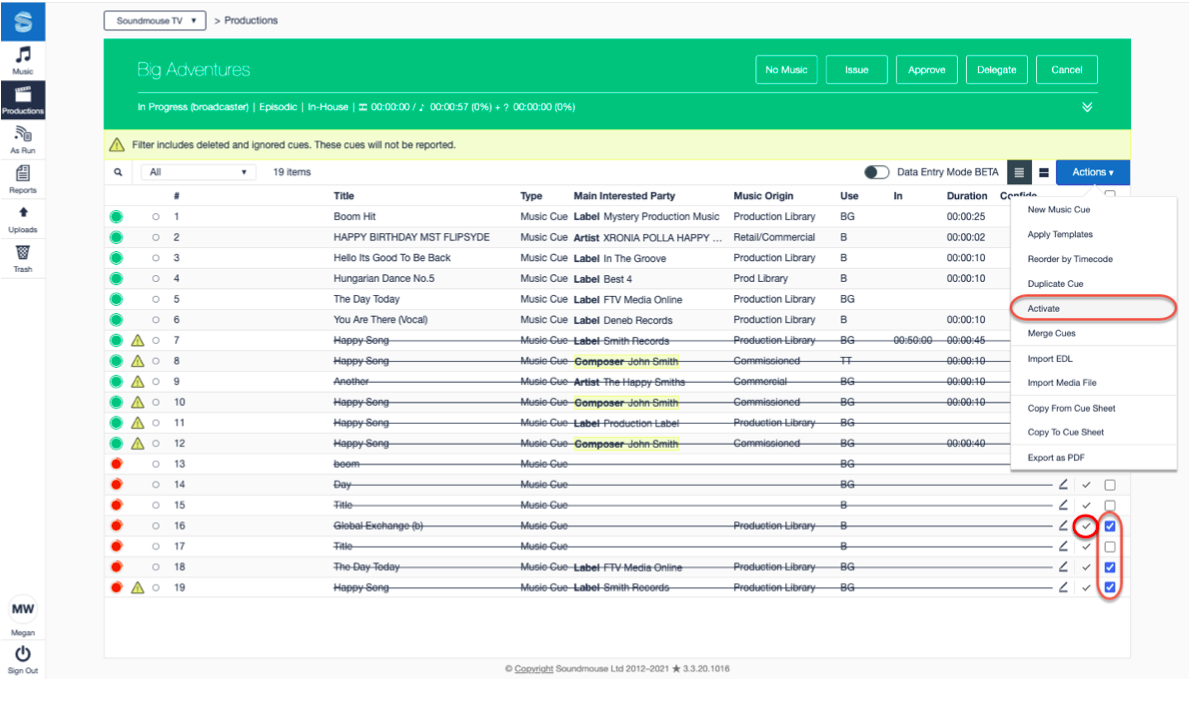Click green status dot for Boom Hit

(x=116, y=217)
